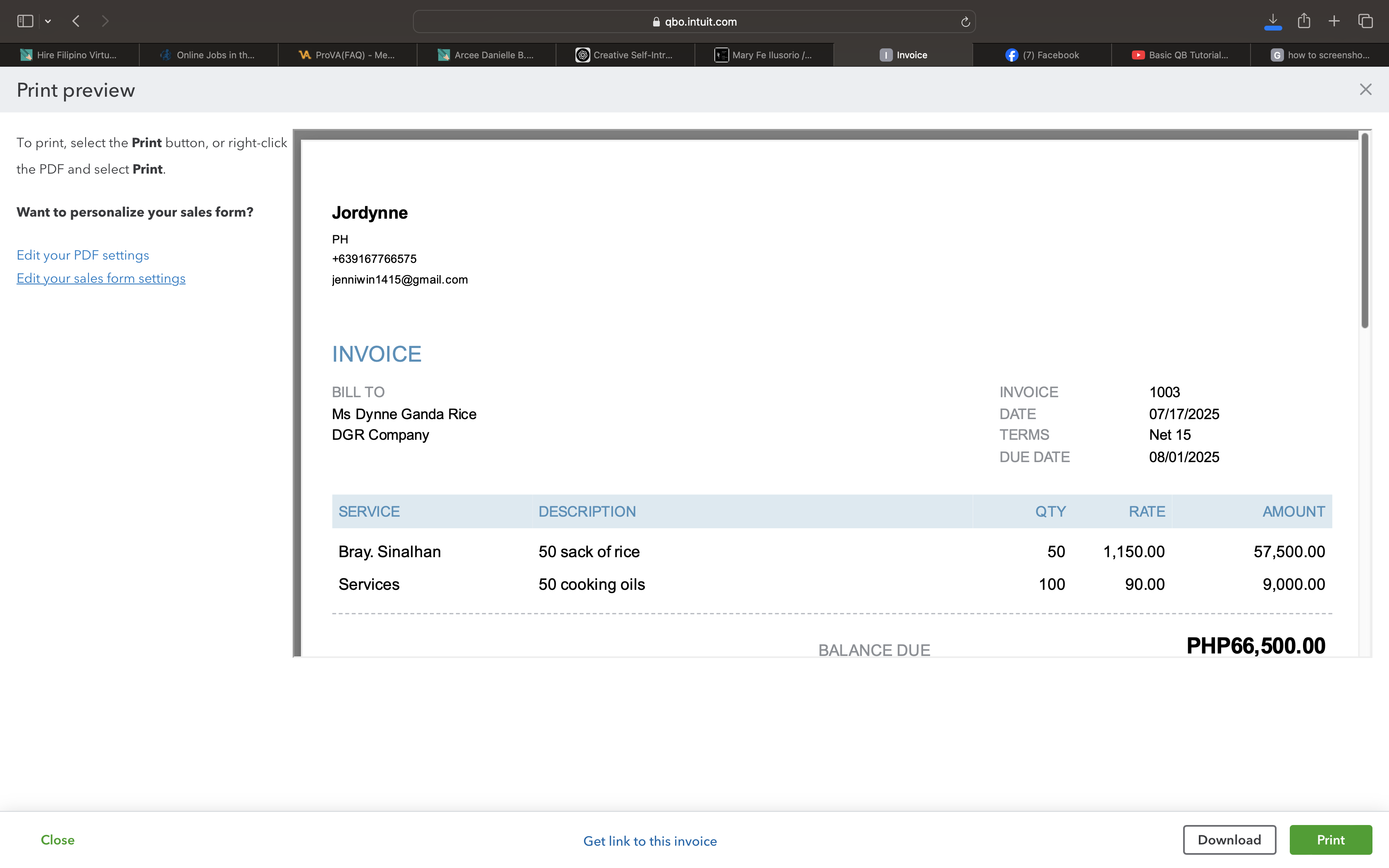Click the Download button
This screenshot has width=1389, height=868.
pos(1229,840)
